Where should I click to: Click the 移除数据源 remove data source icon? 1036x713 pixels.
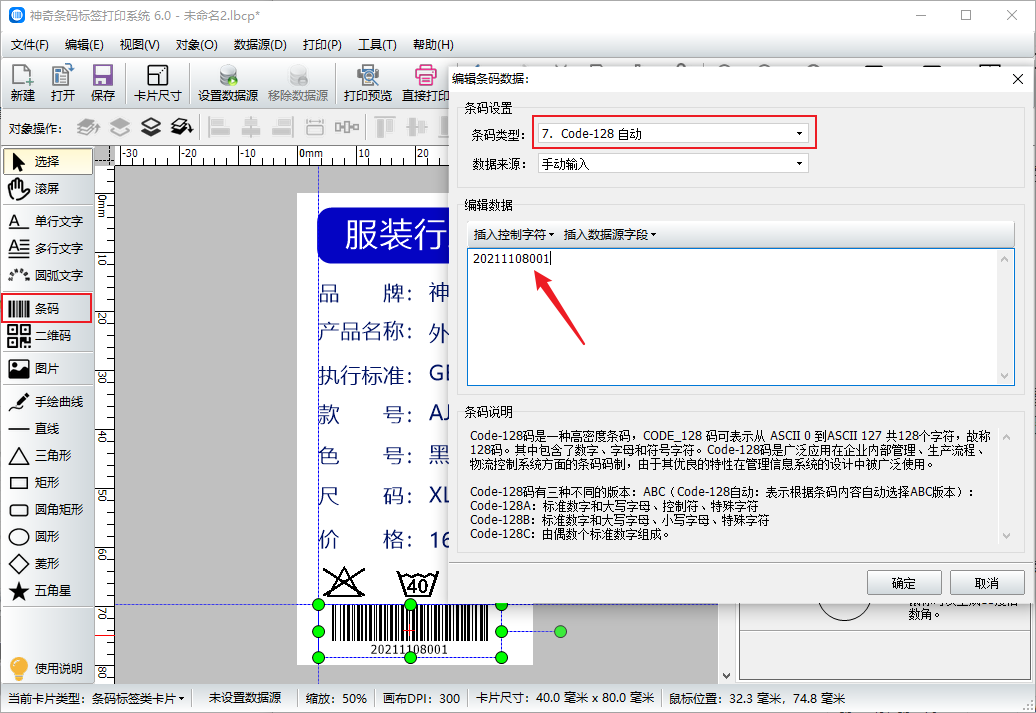pyautogui.click(x=298, y=83)
